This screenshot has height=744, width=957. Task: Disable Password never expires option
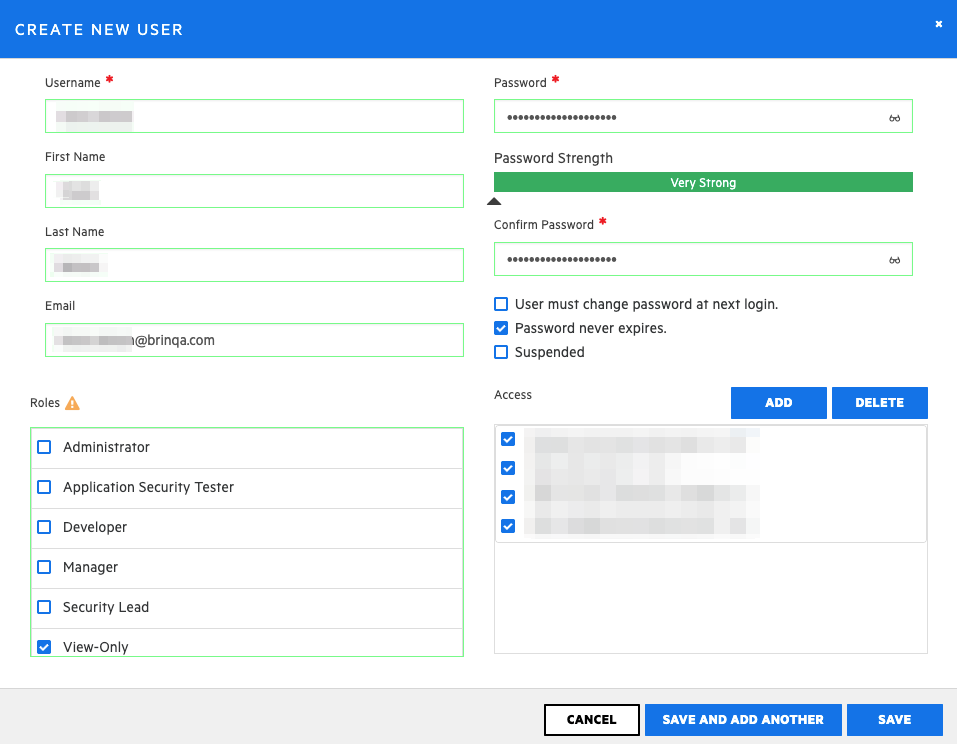coord(501,328)
